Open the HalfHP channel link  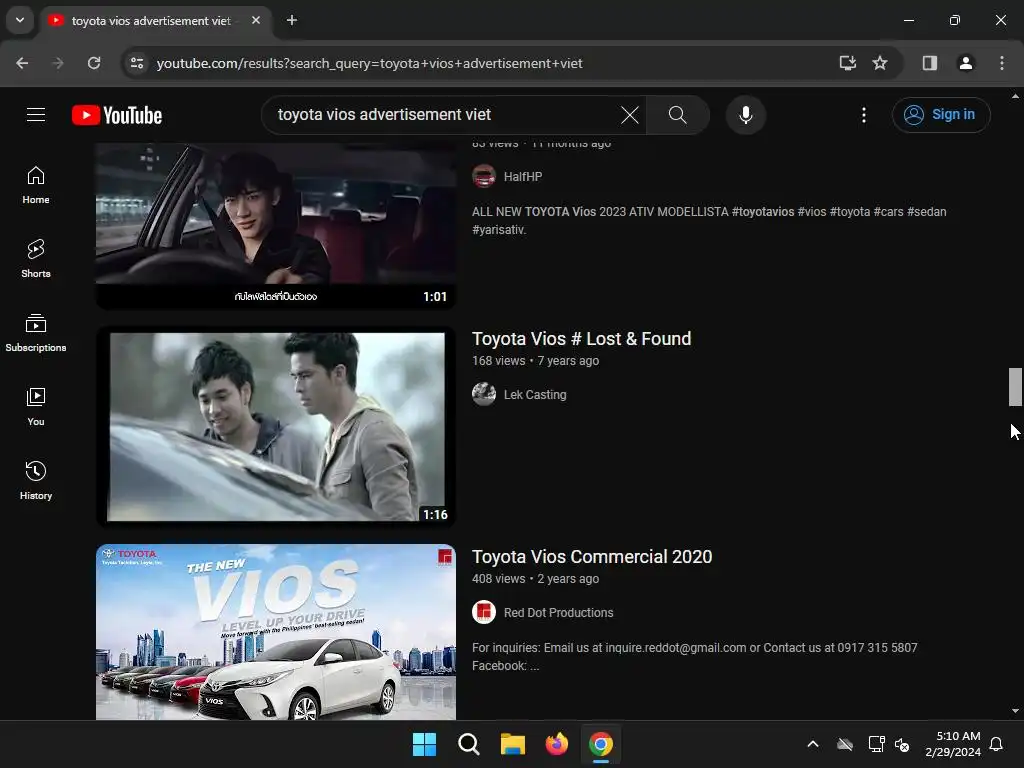click(x=522, y=176)
